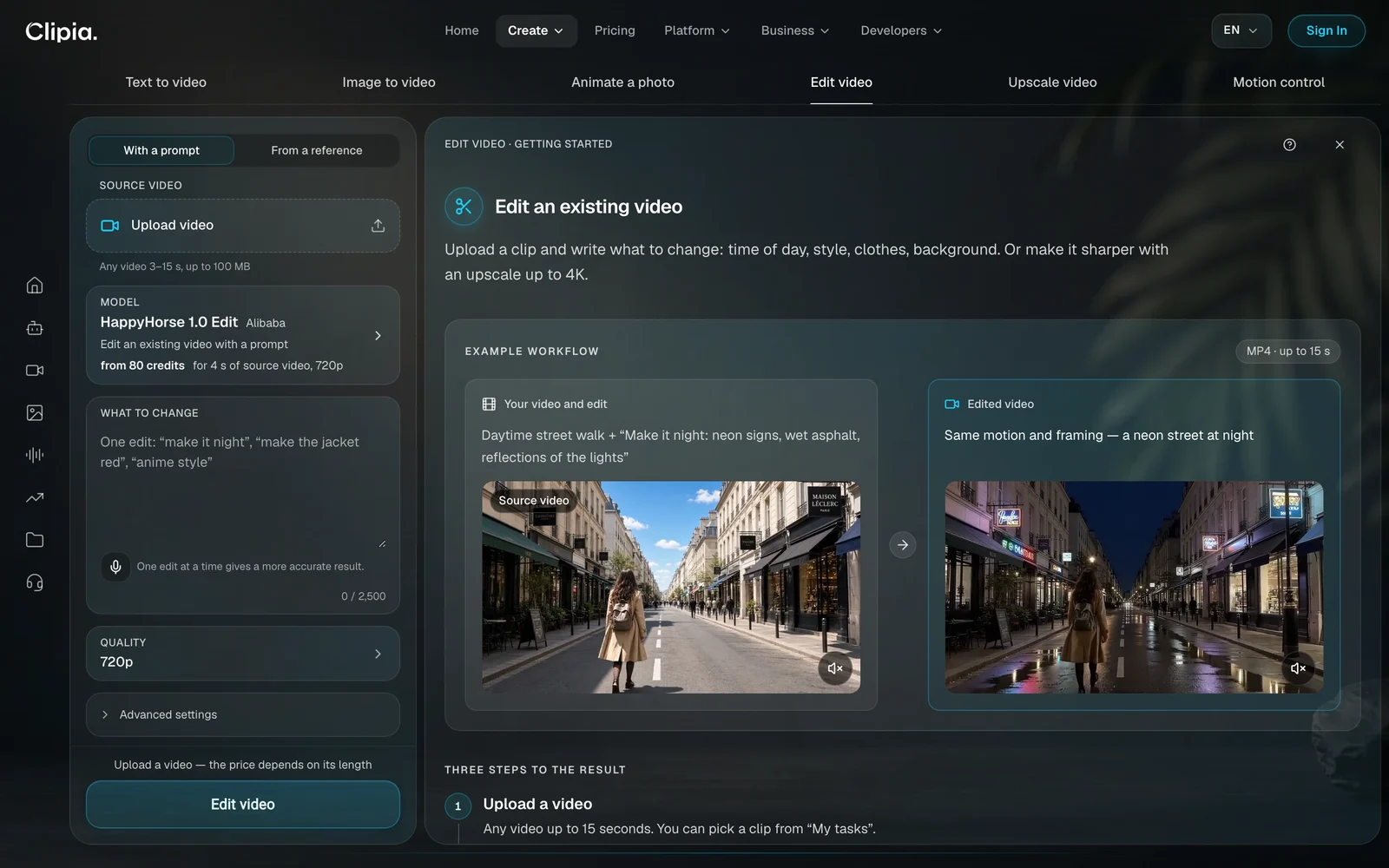1389x868 pixels.
Task: Unmute the edited night video
Action: coord(1299,668)
